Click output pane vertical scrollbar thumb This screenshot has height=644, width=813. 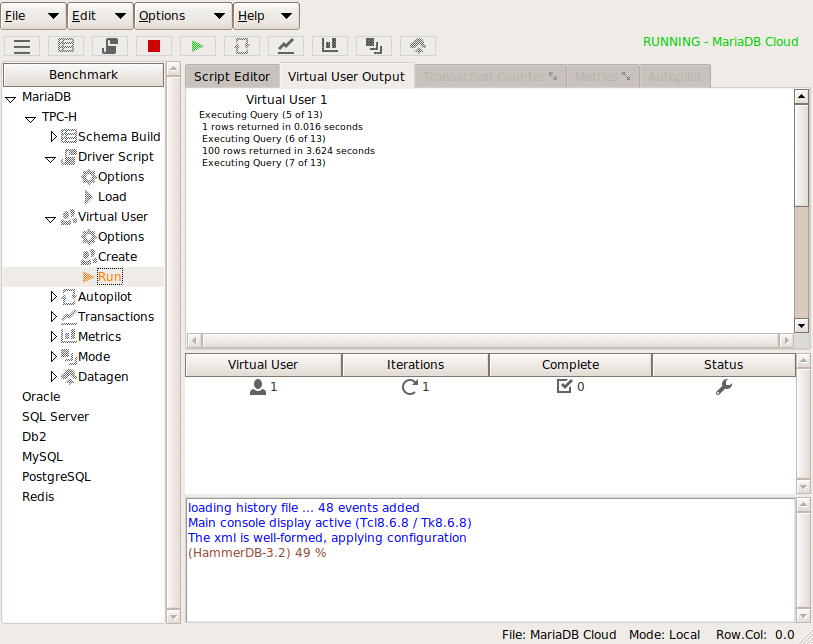point(801,156)
